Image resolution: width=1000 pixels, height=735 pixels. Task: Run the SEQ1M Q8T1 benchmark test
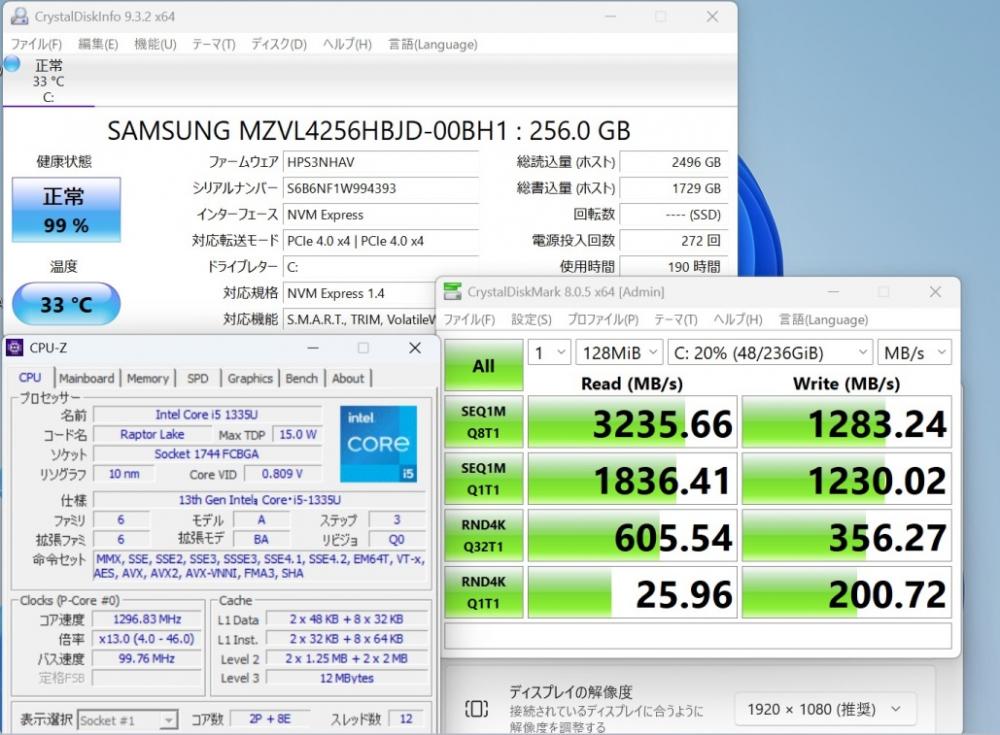point(483,422)
